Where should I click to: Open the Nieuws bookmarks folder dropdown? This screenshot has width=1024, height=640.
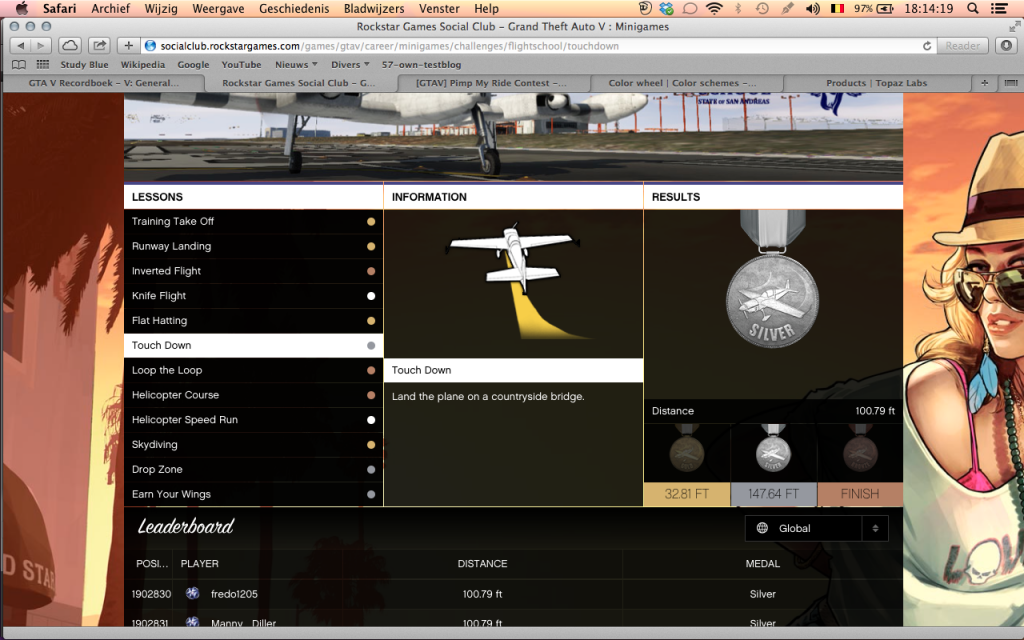tap(296, 65)
